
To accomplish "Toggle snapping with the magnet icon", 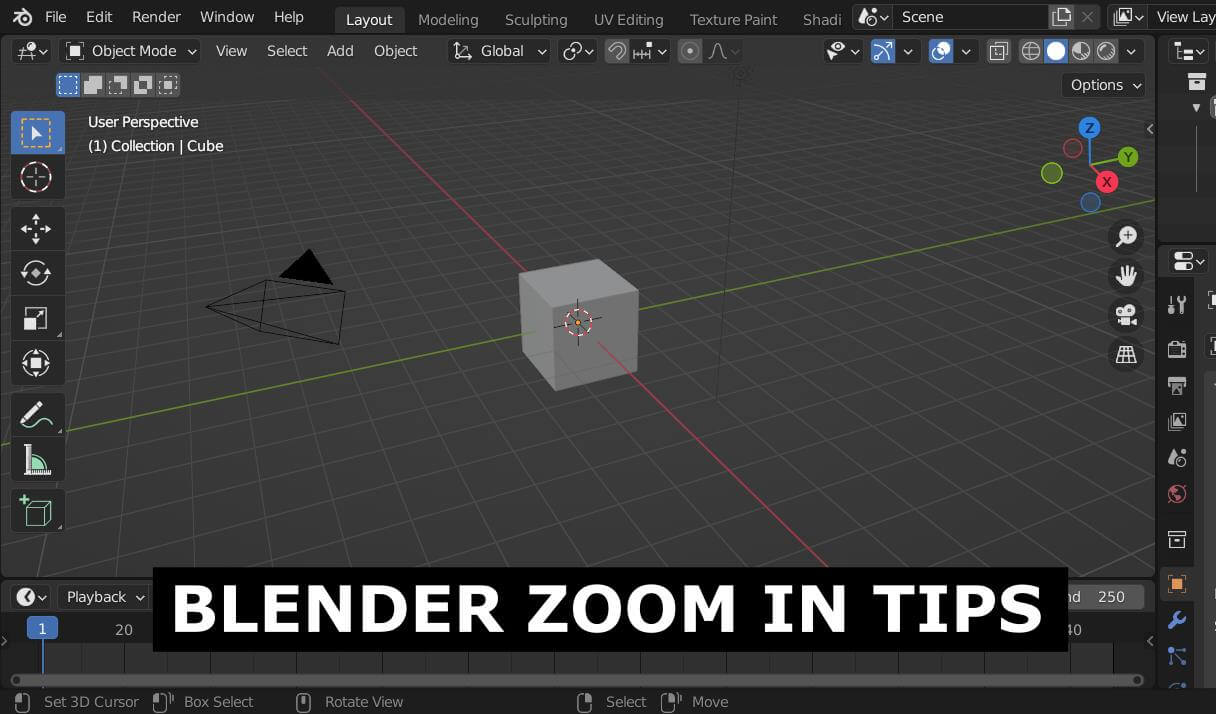I will click(x=617, y=51).
